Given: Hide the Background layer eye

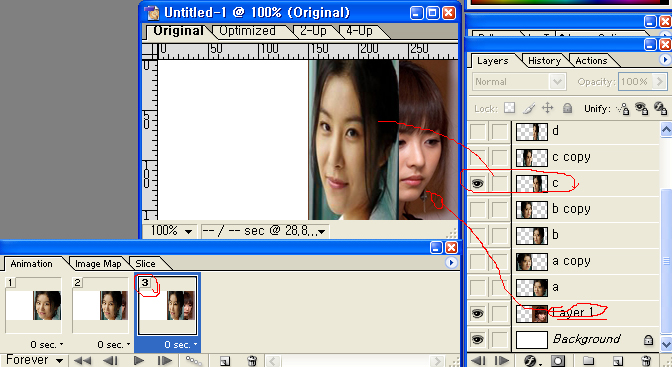Looking at the screenshot, I should click(477, 340).
